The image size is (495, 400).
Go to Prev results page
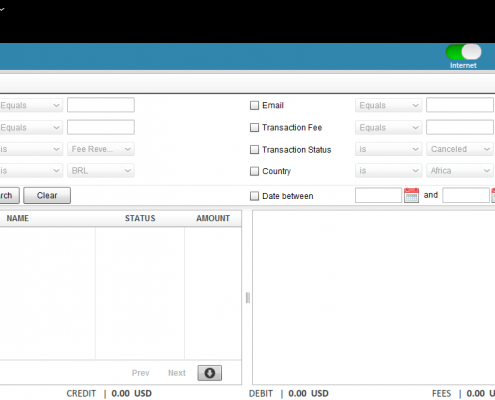click(x=140, y=373)
